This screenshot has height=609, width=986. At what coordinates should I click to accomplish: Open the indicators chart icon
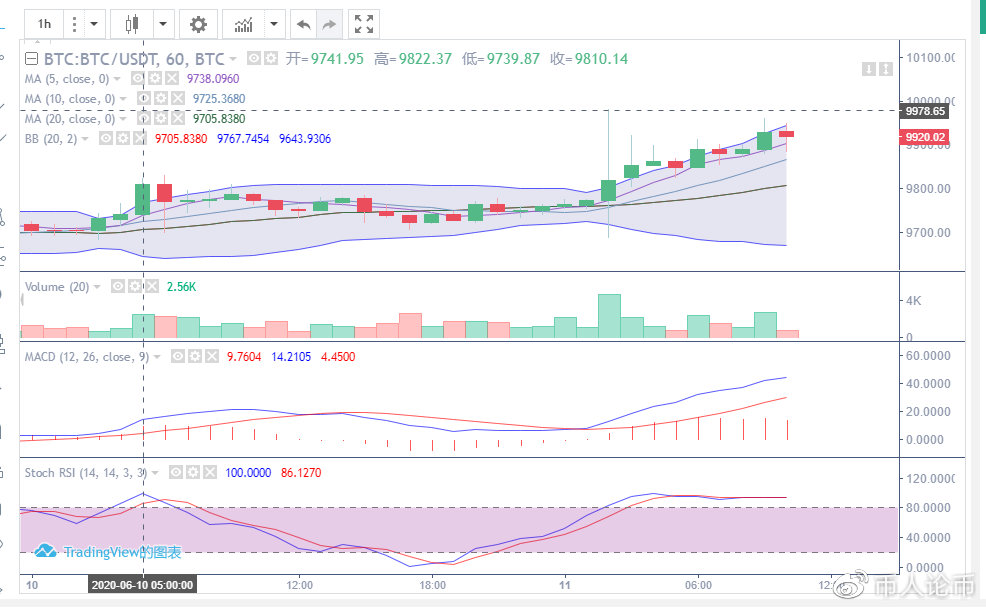pos(243,23)
